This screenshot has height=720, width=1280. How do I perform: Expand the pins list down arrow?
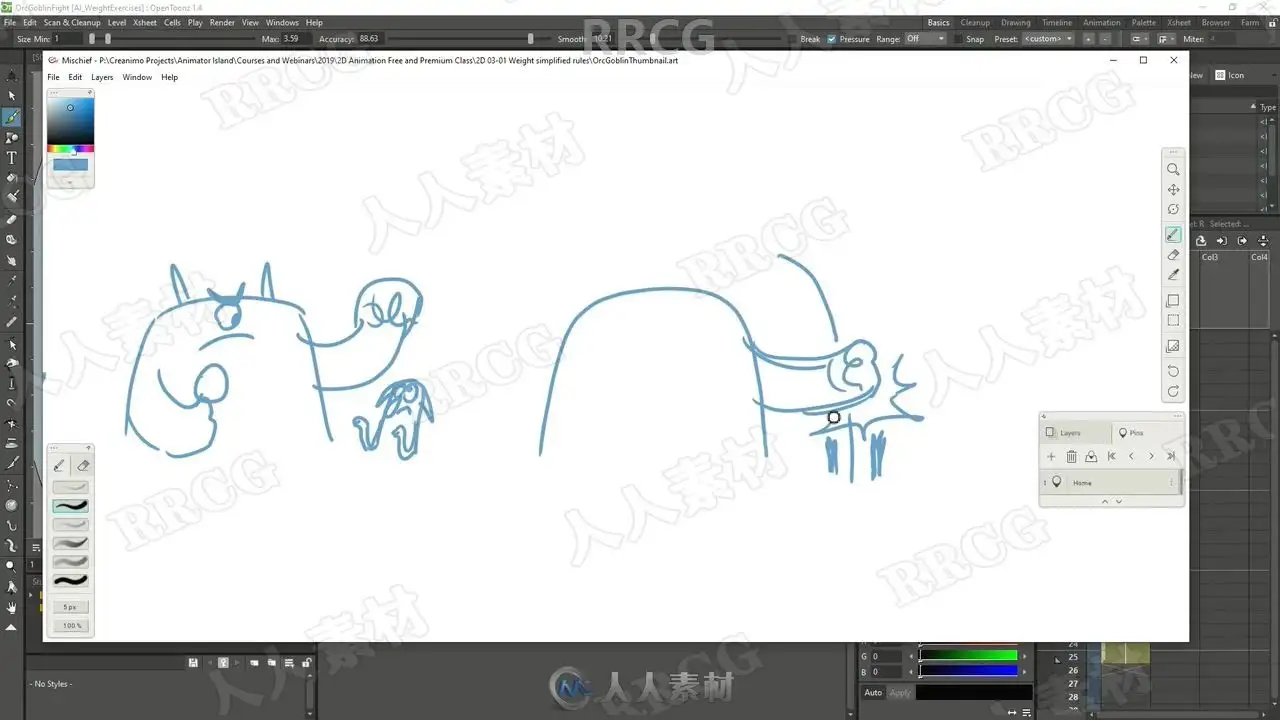tap(1118, 501)
